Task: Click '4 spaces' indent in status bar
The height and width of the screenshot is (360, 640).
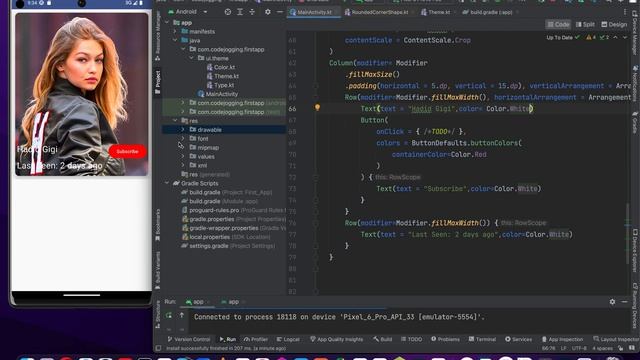Action: click(x=602, y=349)
